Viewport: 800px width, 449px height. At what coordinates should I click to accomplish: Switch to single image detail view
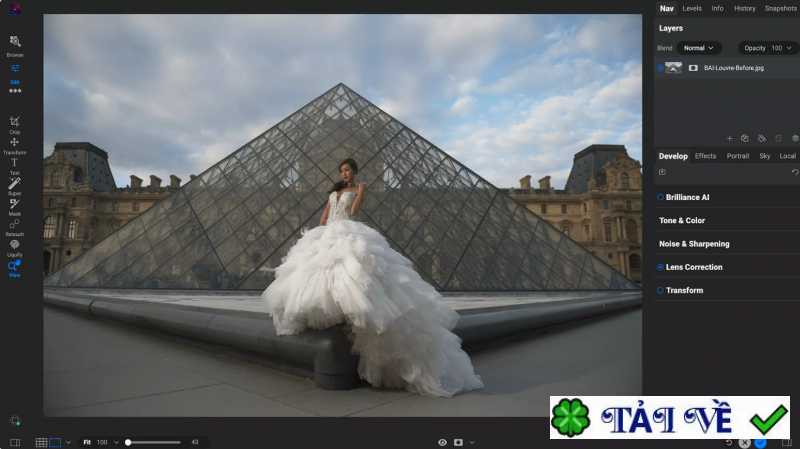[55, 442]
